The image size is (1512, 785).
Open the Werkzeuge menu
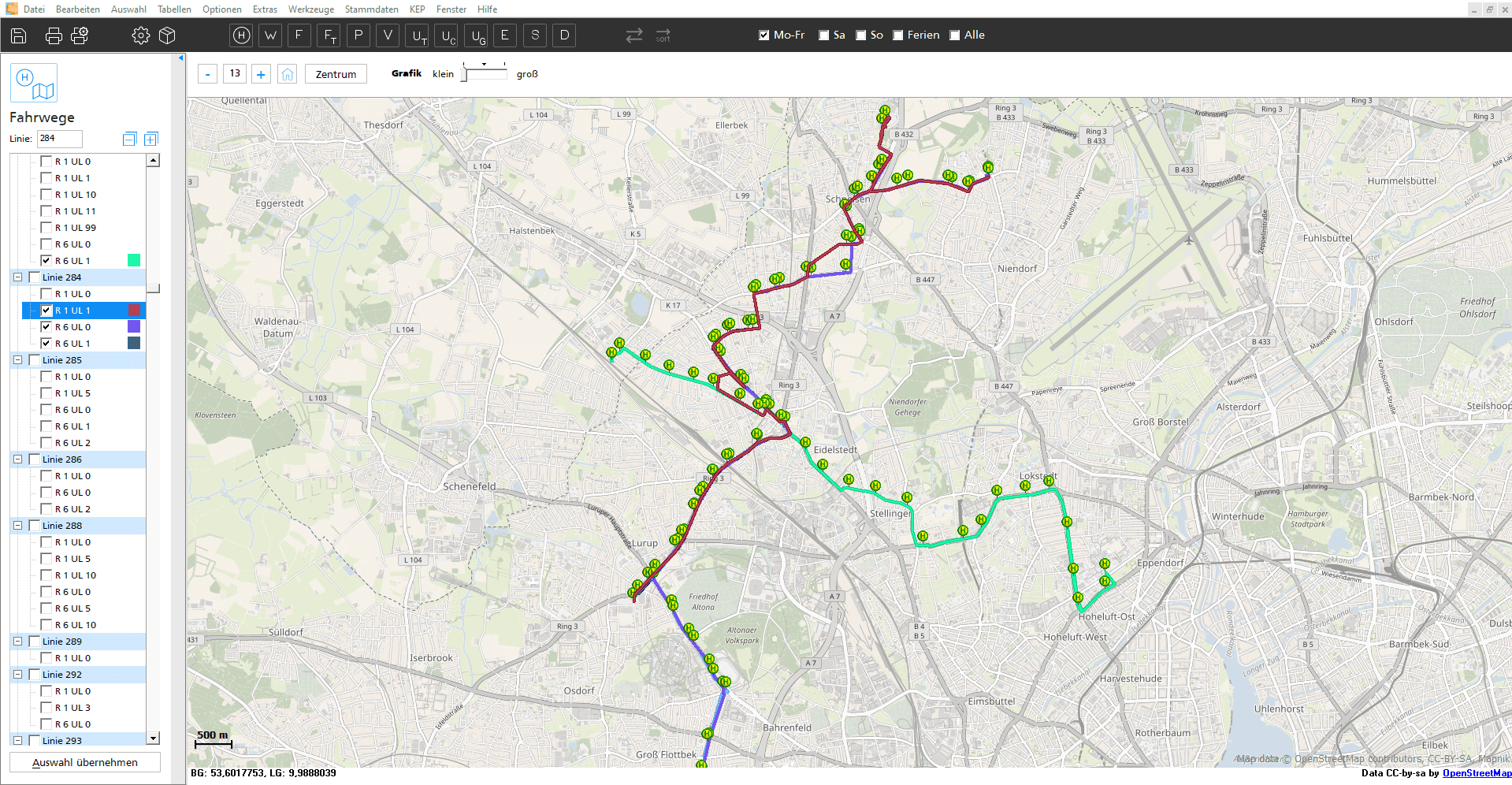310,9
